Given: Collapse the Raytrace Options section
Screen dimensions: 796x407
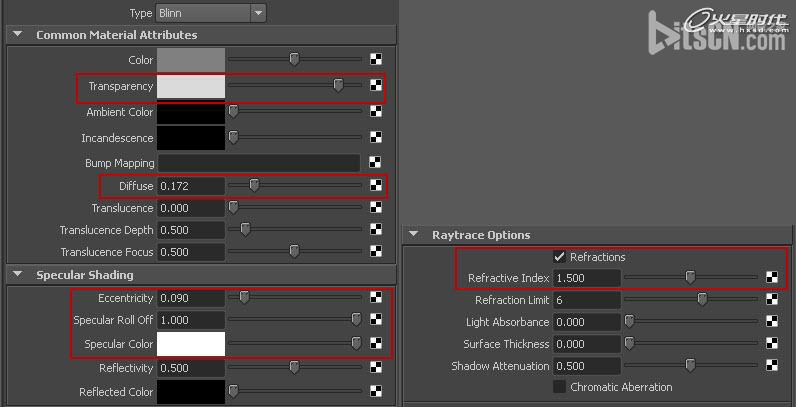Looking at the screenshot, I should [414, 234].
